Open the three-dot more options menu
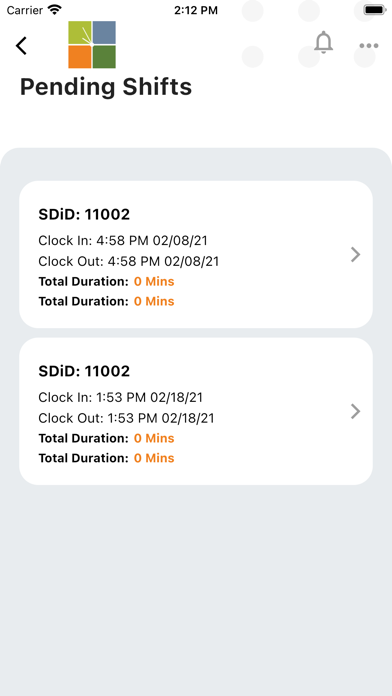This screenshot has height=696, width=392. point(369,46)
